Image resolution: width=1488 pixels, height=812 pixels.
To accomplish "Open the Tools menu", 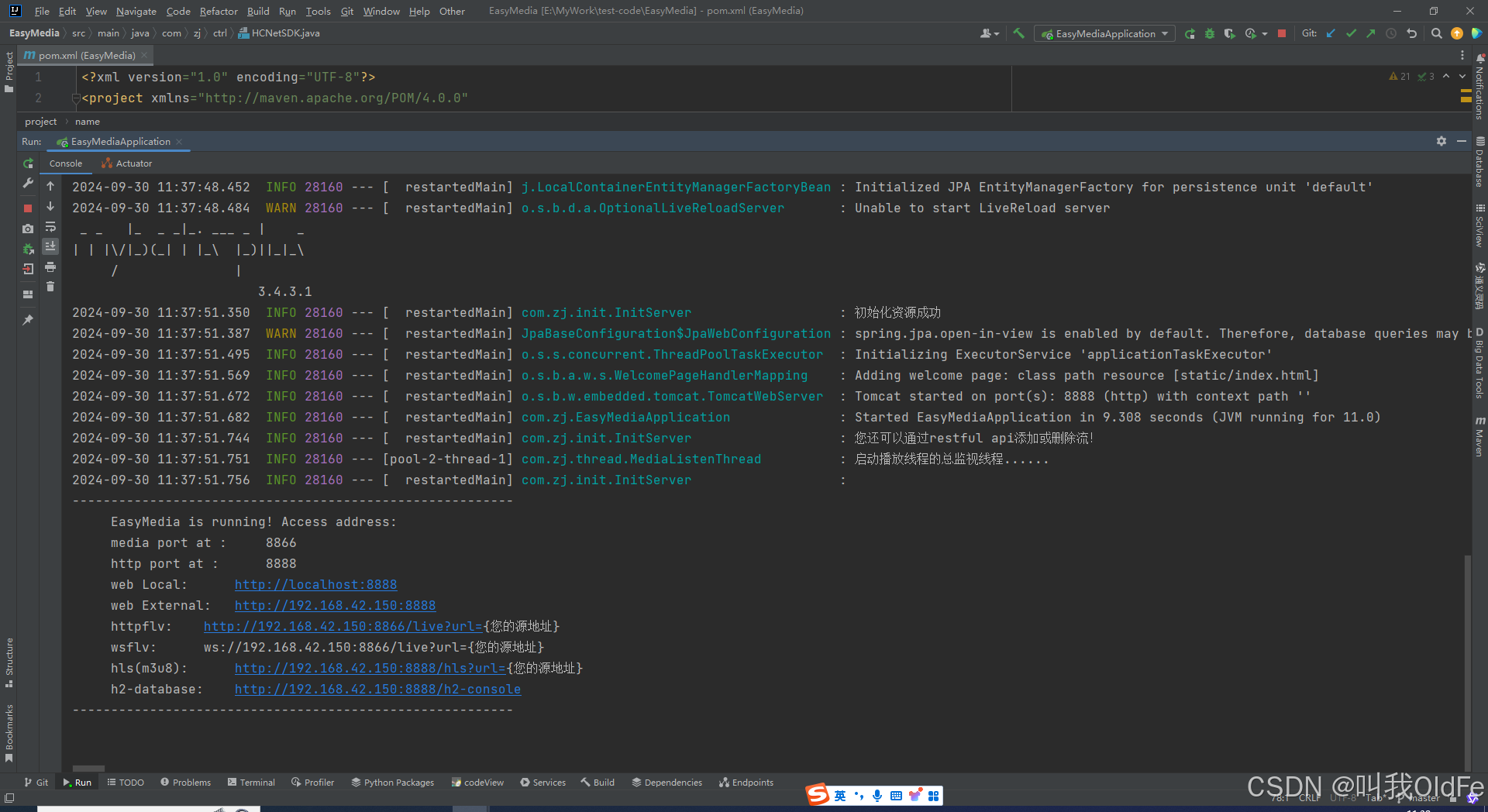I will click(x=318, y=11).
